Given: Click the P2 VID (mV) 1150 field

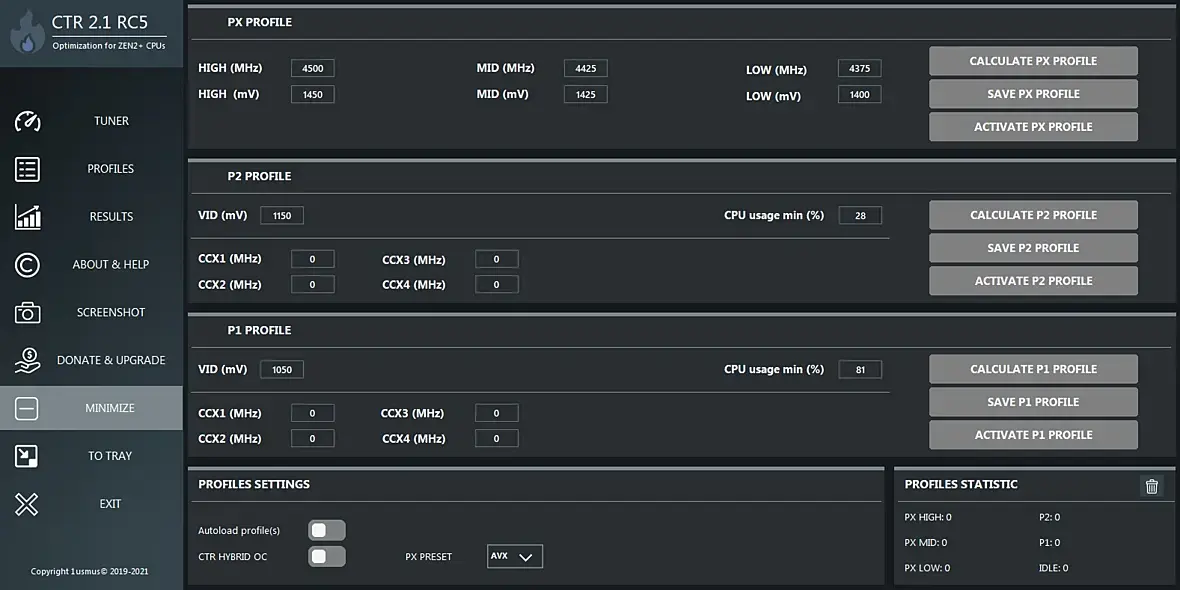Looking at the screenshot, I should tap(282, 216).
